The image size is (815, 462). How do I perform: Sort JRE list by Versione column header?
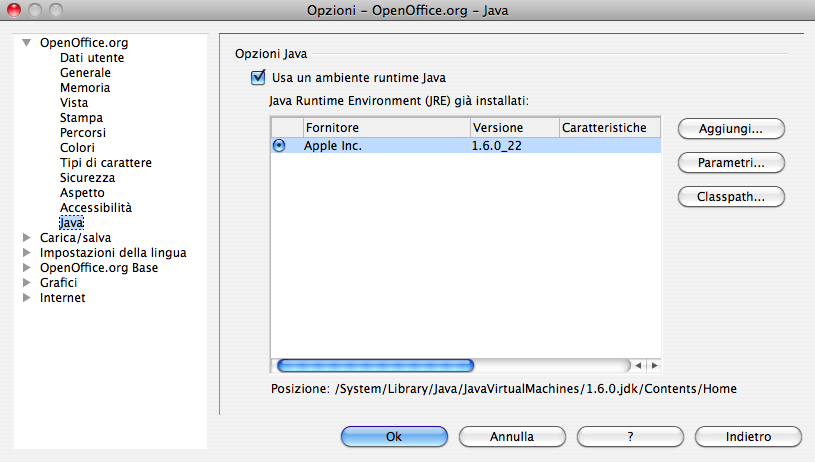tap(513, 128)
